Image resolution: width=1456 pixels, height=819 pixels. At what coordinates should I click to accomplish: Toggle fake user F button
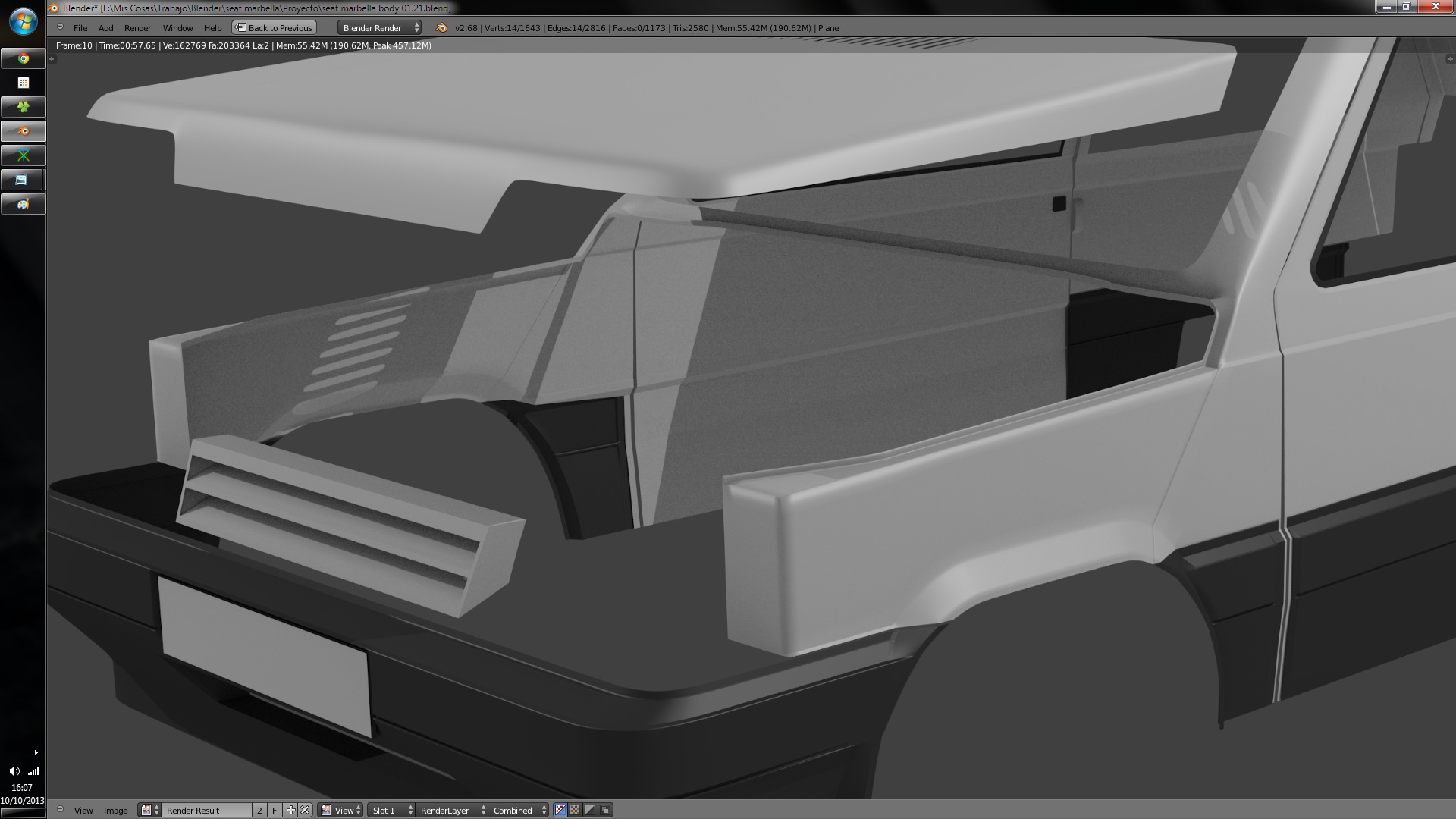275,810
